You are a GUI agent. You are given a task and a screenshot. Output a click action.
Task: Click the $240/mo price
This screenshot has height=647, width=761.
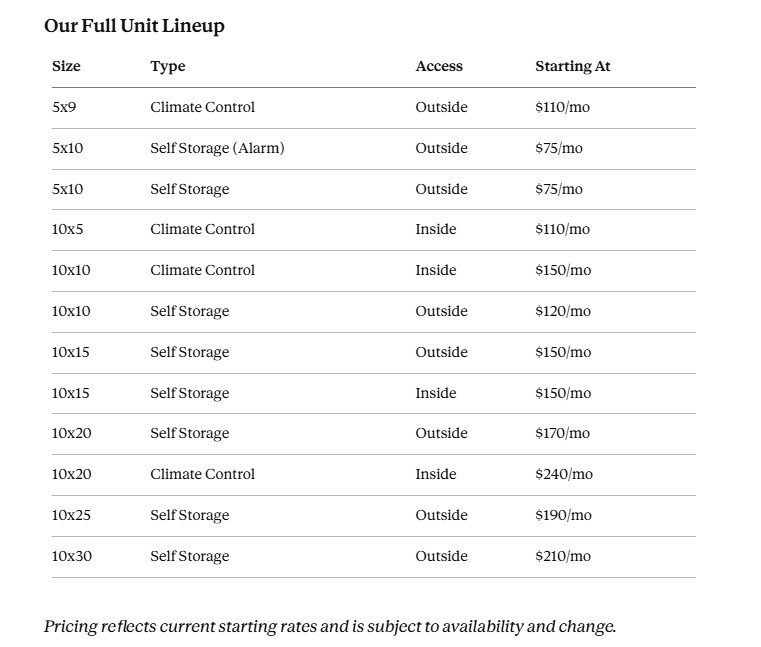[564, 474]
